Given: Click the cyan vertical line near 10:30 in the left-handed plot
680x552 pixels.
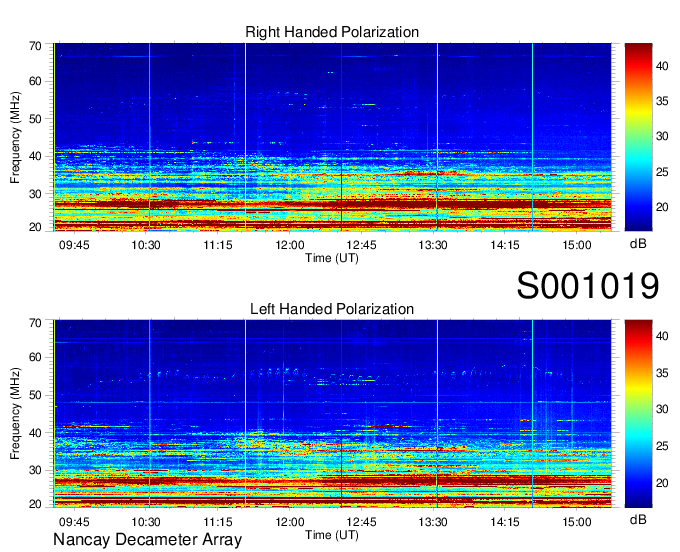Looking at the screenshot, I should (149, 414).
